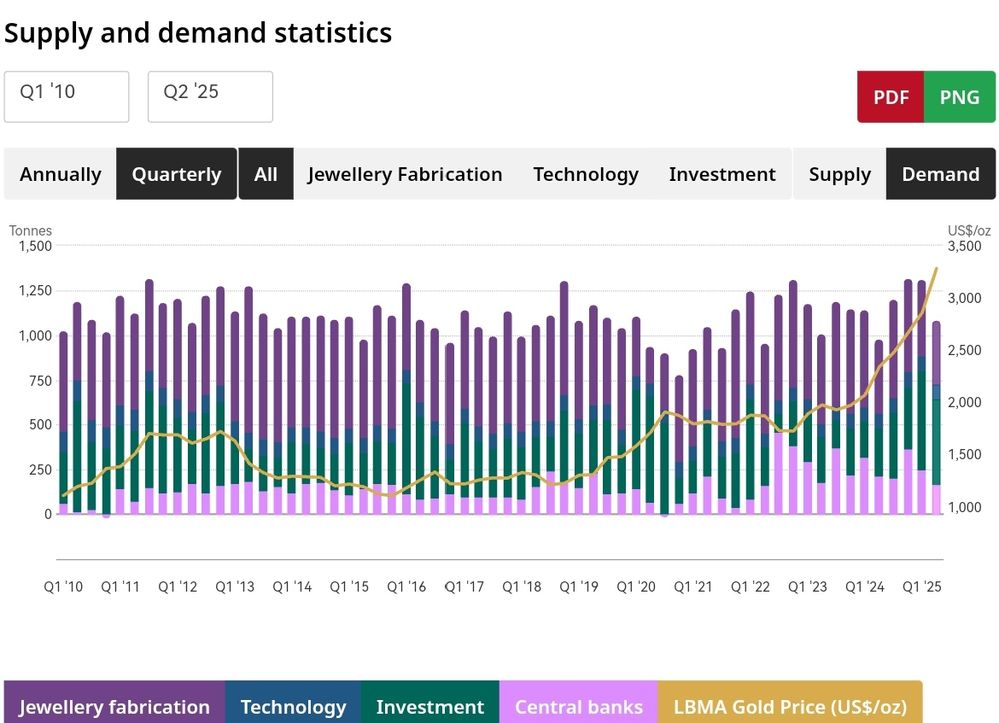Click the gold price line peak
This screenshot has width=999, height=723.
pos(936,268)
